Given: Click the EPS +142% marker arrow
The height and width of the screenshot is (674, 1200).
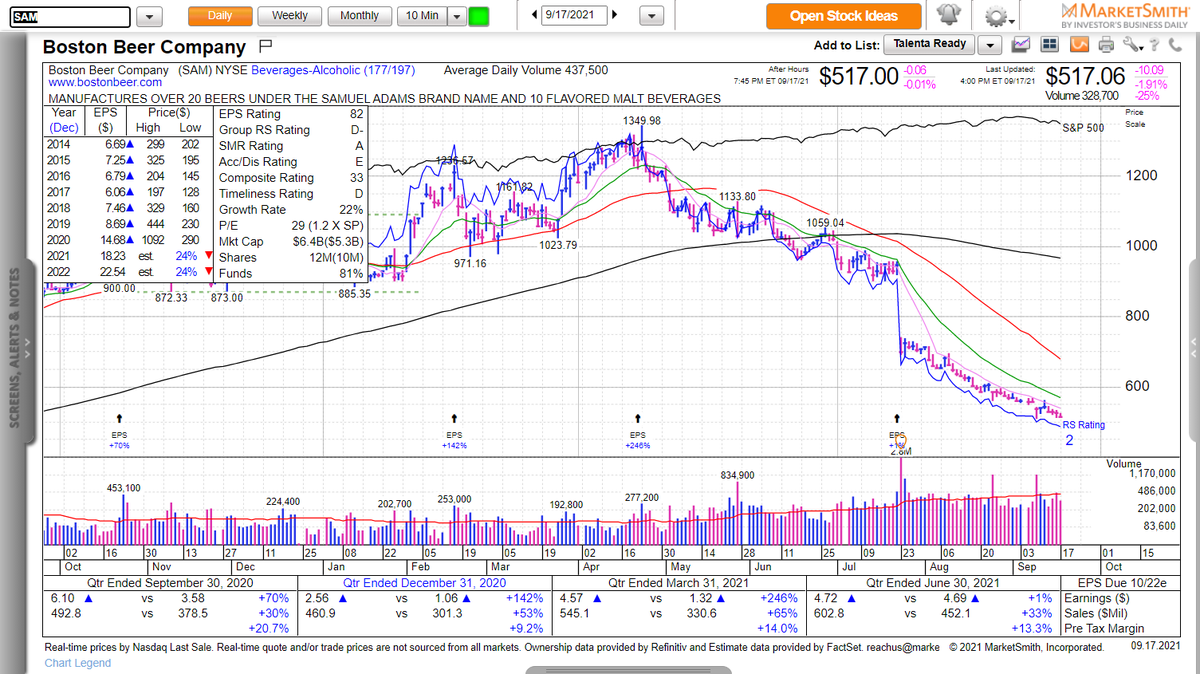Looking at the screenshot, I should pyautogui.click(x=455, y=417).
